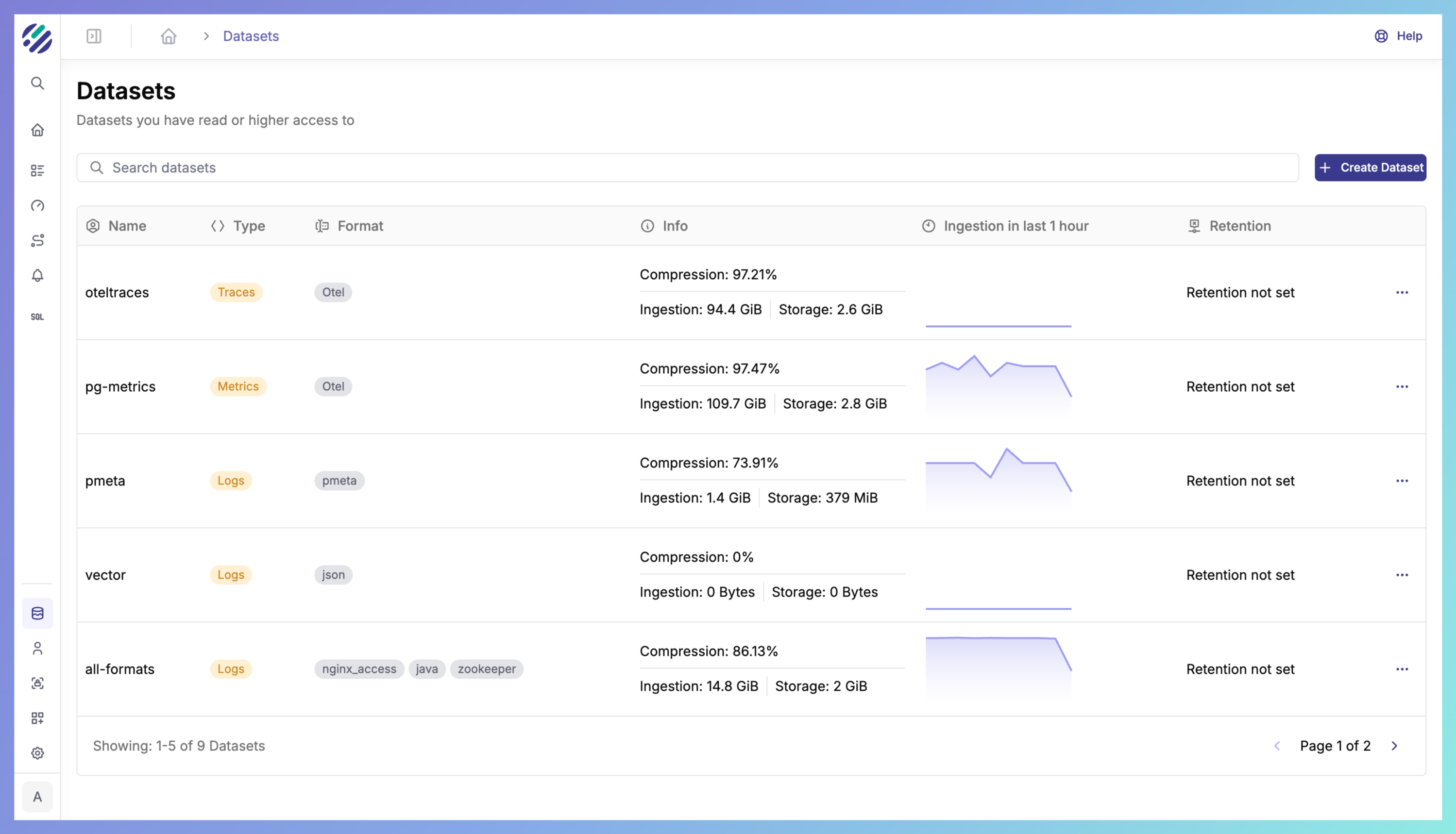Open alerts via the bell icon
1456x834 pixels.
point(37,276)
